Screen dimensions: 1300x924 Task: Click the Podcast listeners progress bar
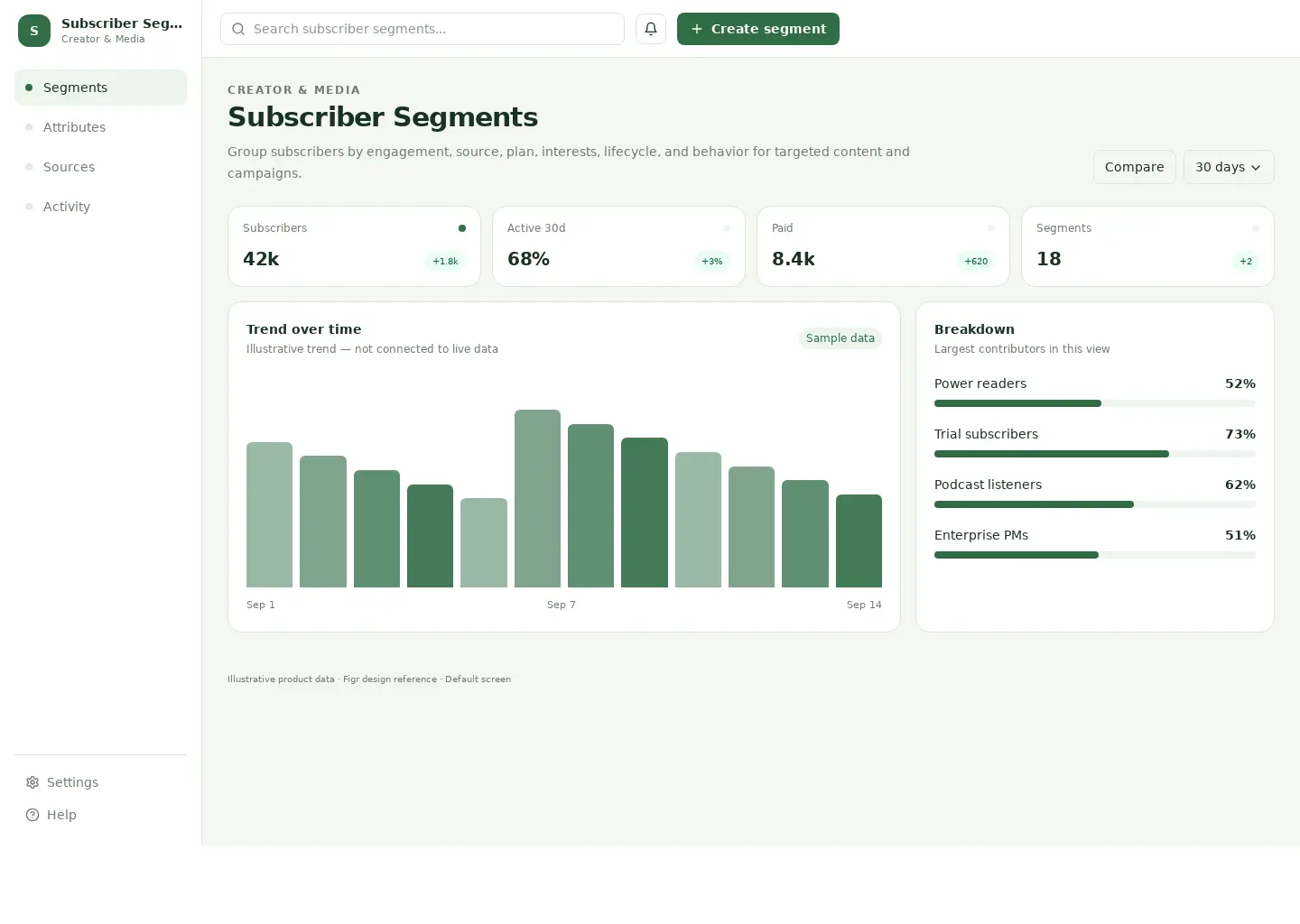1095,504
